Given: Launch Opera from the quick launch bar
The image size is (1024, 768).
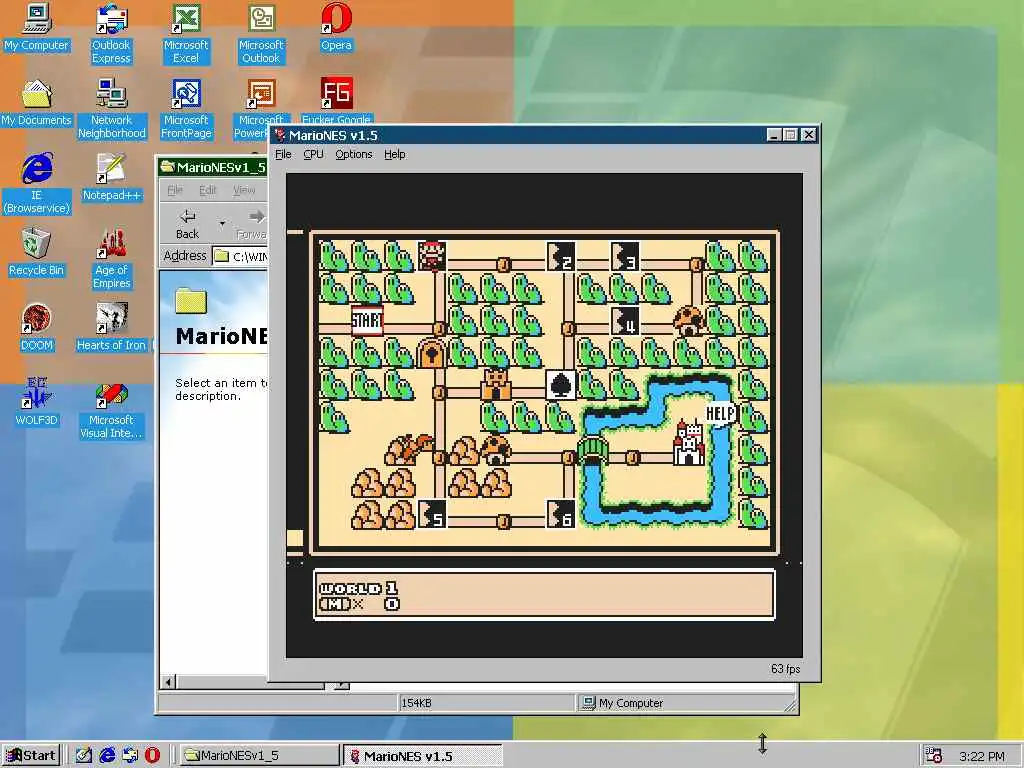Looking at the screenshot, I should pos(152,755).
